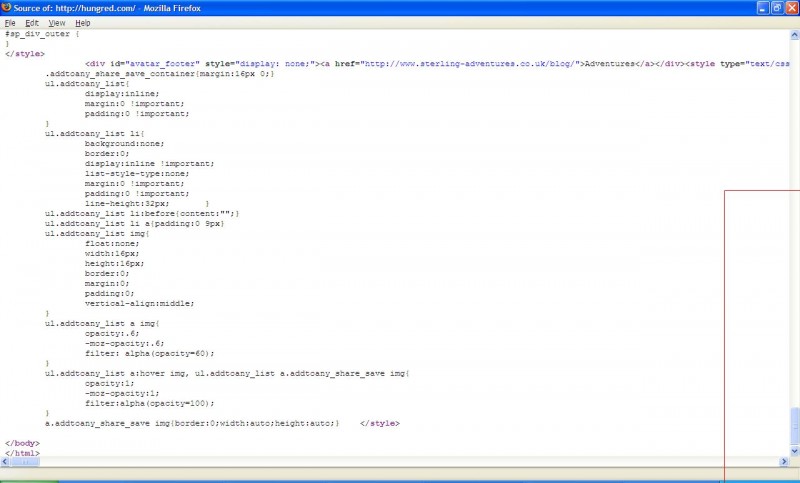800x483 pixels.
Task: Click the closing </body> tag line
Action: coord(22,443)
